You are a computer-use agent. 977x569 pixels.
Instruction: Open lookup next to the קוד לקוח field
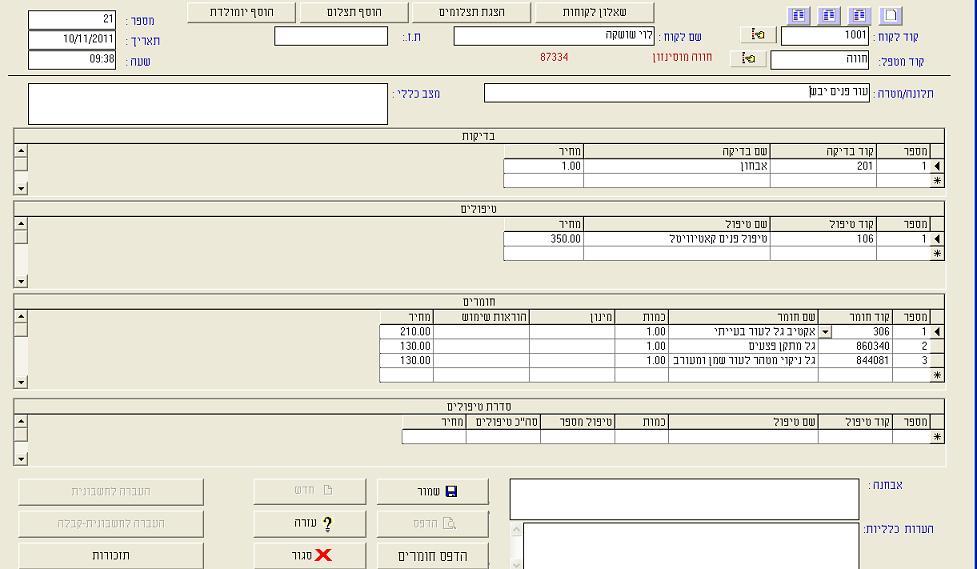point(758,35)
